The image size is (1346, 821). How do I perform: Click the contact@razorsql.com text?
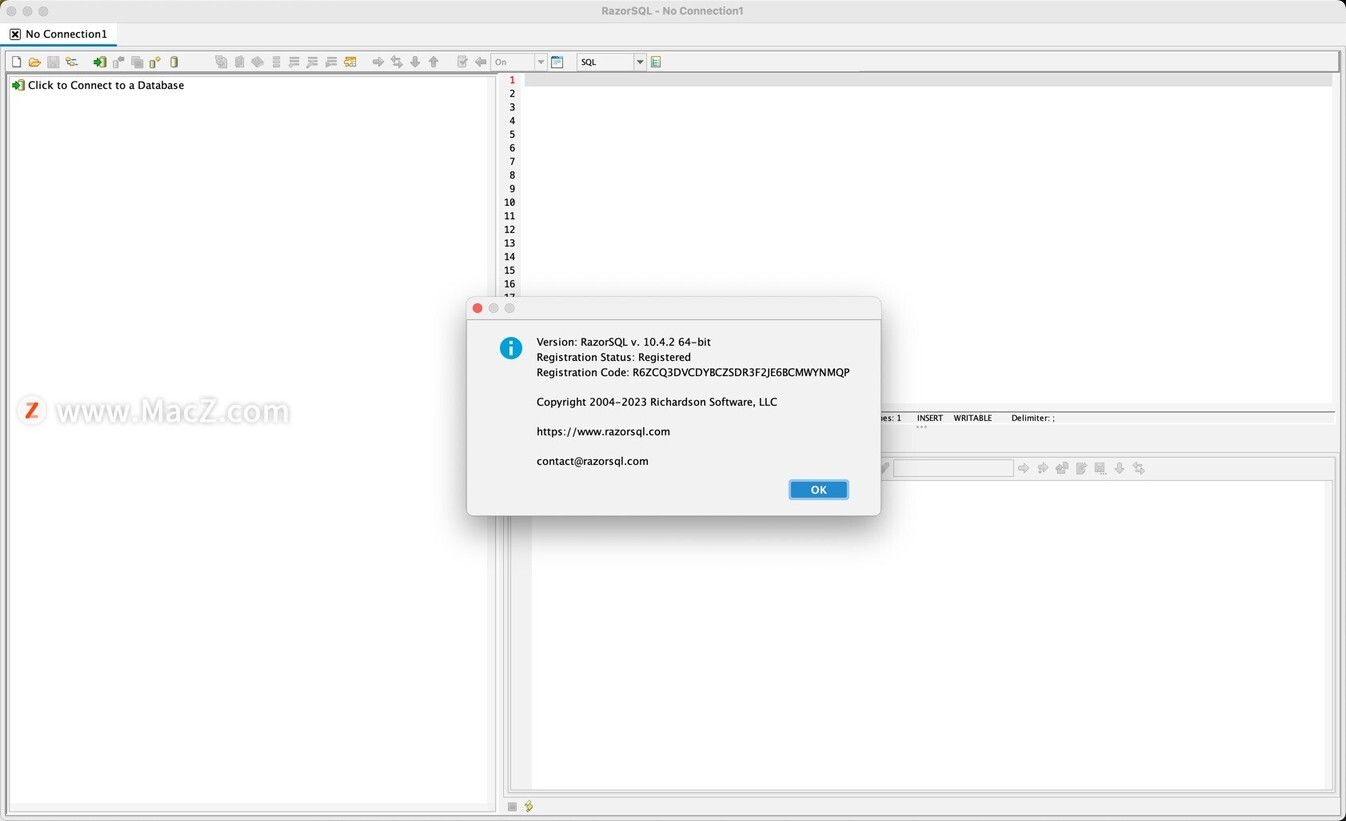tap(592, 461)
